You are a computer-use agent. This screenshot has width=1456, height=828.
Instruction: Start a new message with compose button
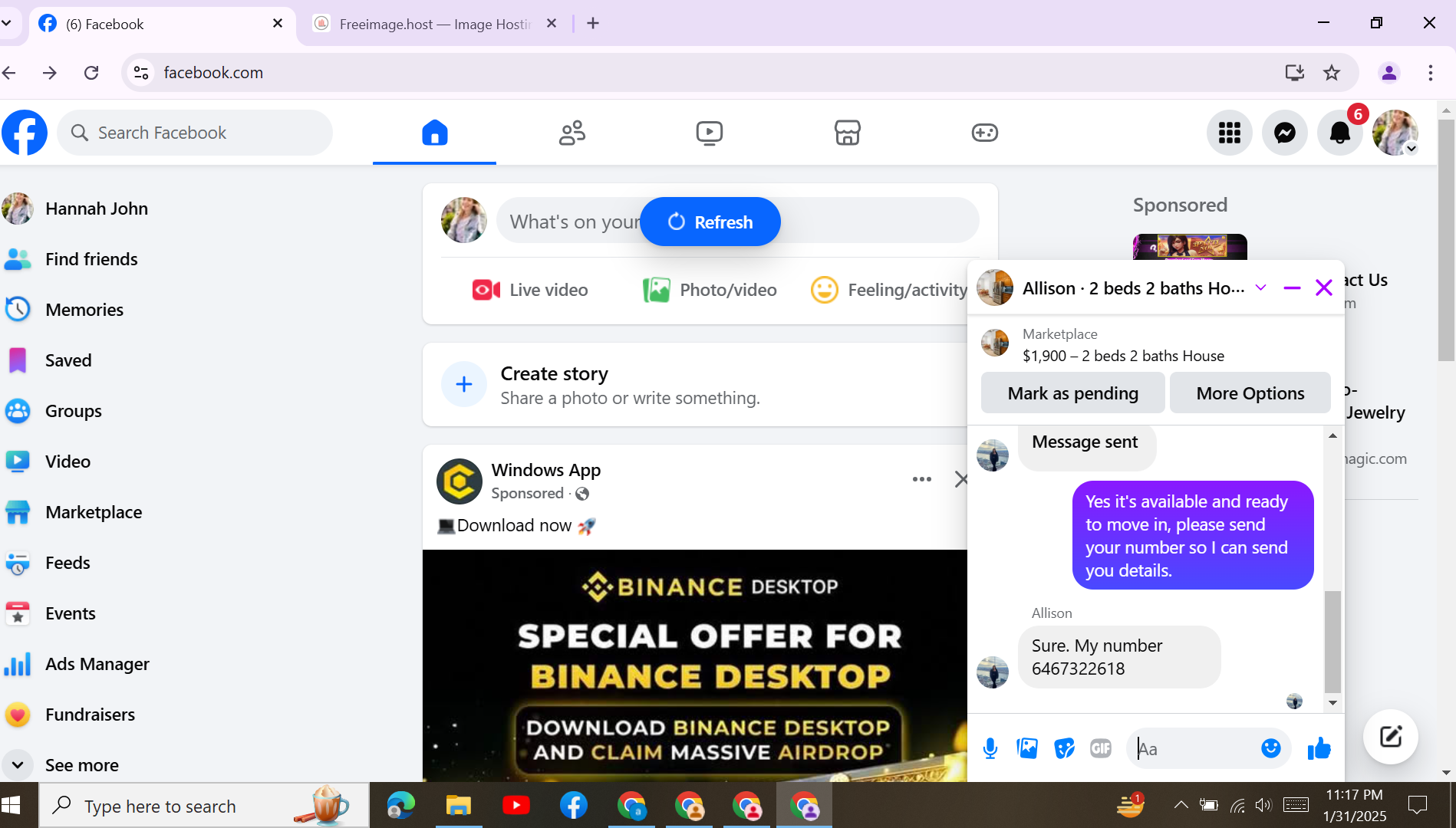point(1391,737)
